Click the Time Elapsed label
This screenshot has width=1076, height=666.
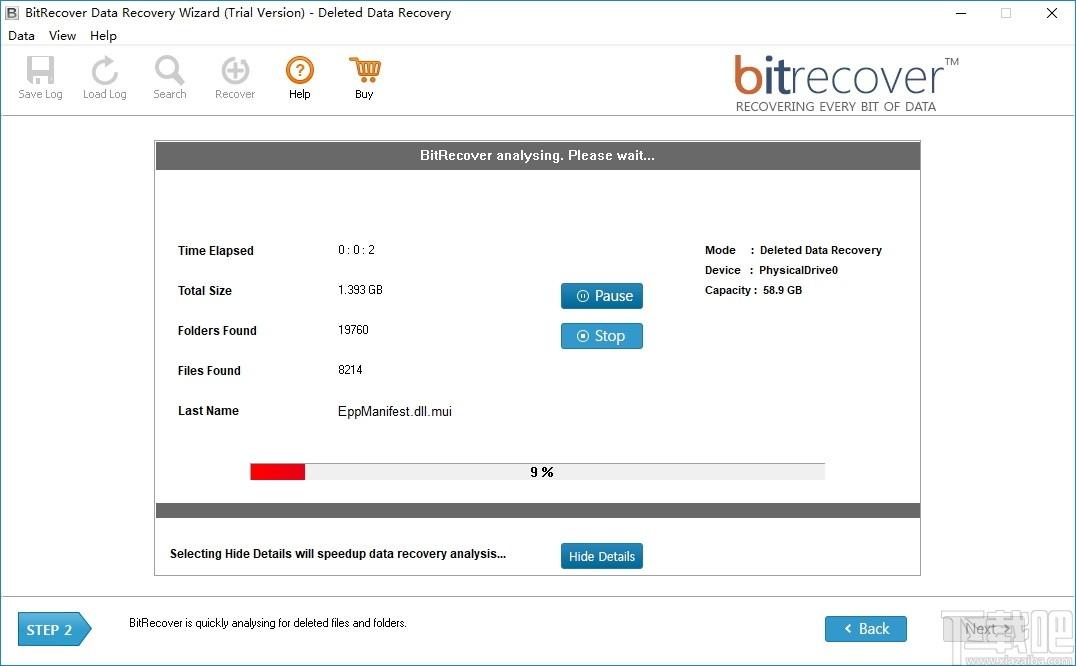(215, 251)
